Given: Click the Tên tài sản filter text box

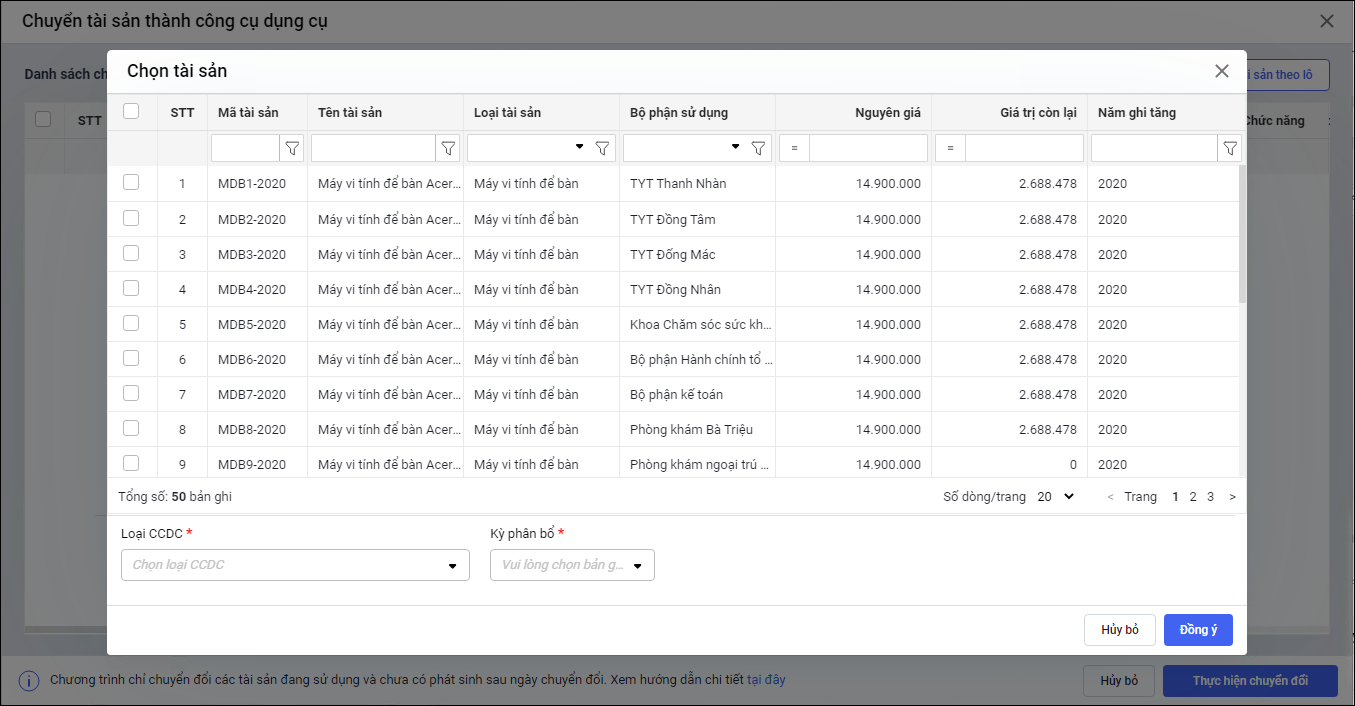Looking at the screenshot, I should point(373,148).
